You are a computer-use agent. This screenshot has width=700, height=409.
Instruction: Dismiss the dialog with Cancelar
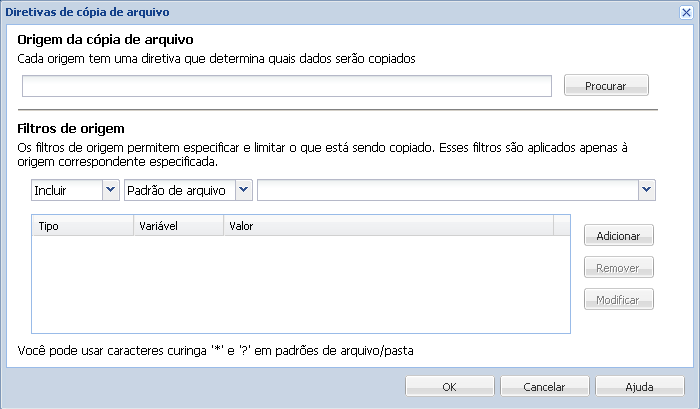tap(545, 387)
